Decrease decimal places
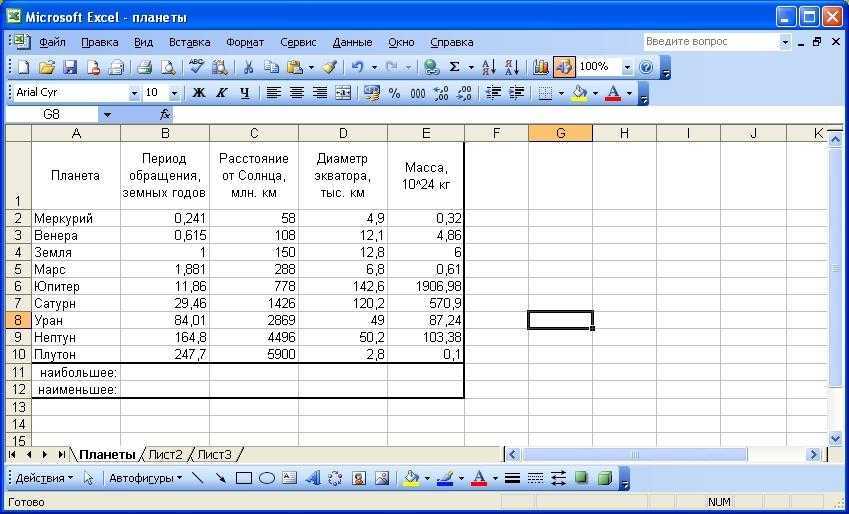Screen dimensions: 849x514 tap(465, 93)
